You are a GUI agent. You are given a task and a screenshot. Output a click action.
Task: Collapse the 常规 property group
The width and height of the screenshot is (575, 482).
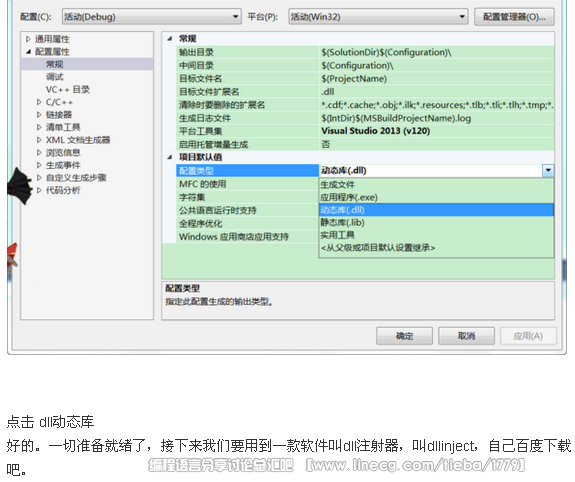point(169,39)
